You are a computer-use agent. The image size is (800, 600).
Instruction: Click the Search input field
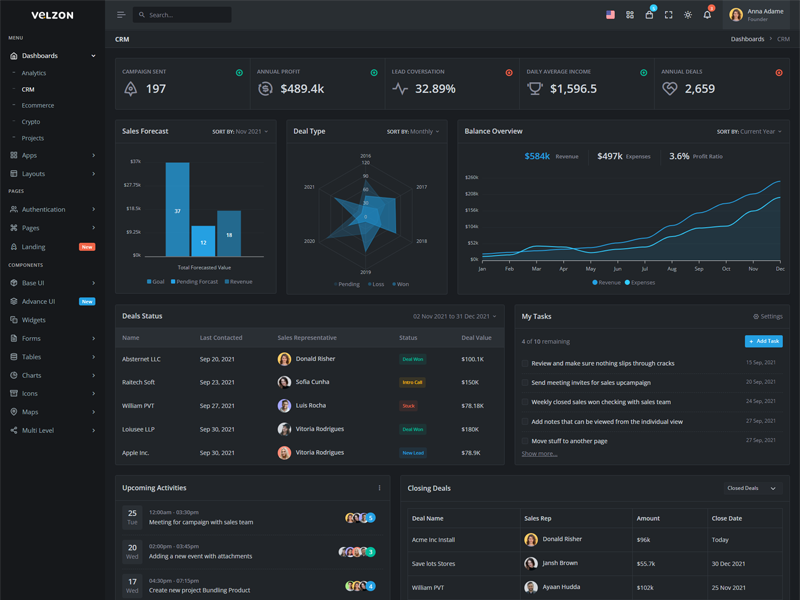[187, 15]
